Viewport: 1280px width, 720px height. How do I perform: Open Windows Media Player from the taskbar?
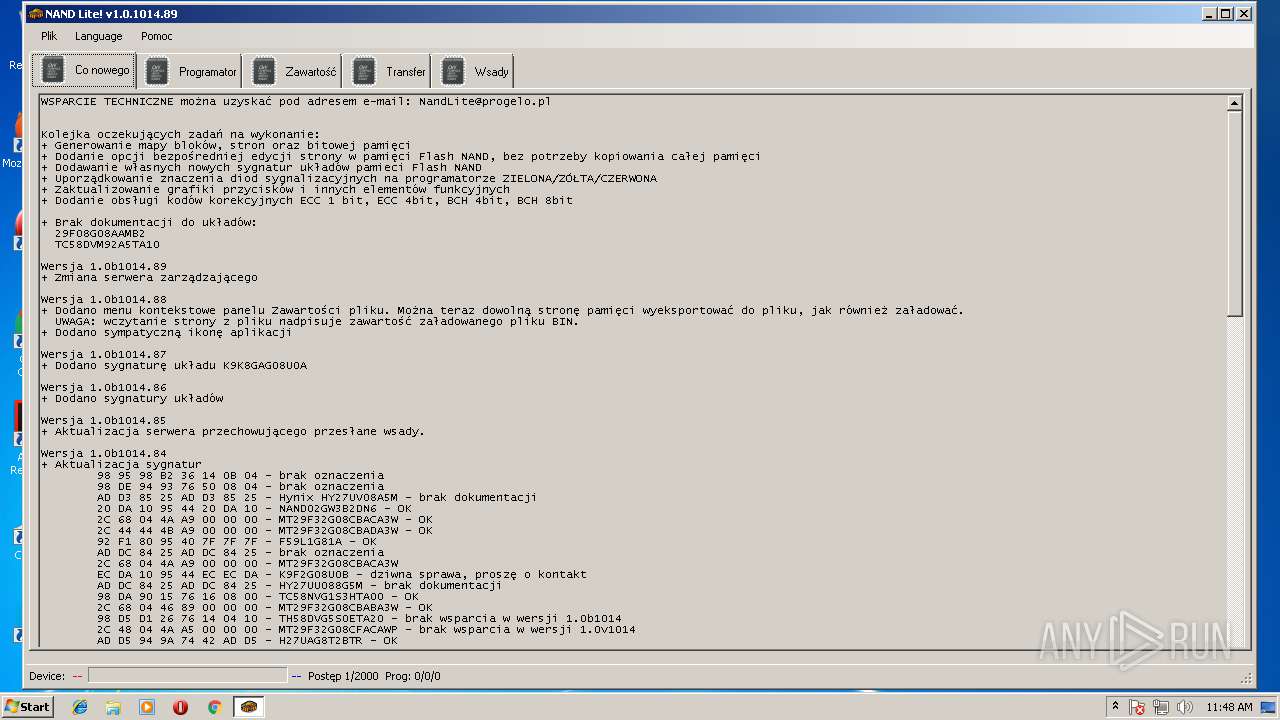[147, 707]
